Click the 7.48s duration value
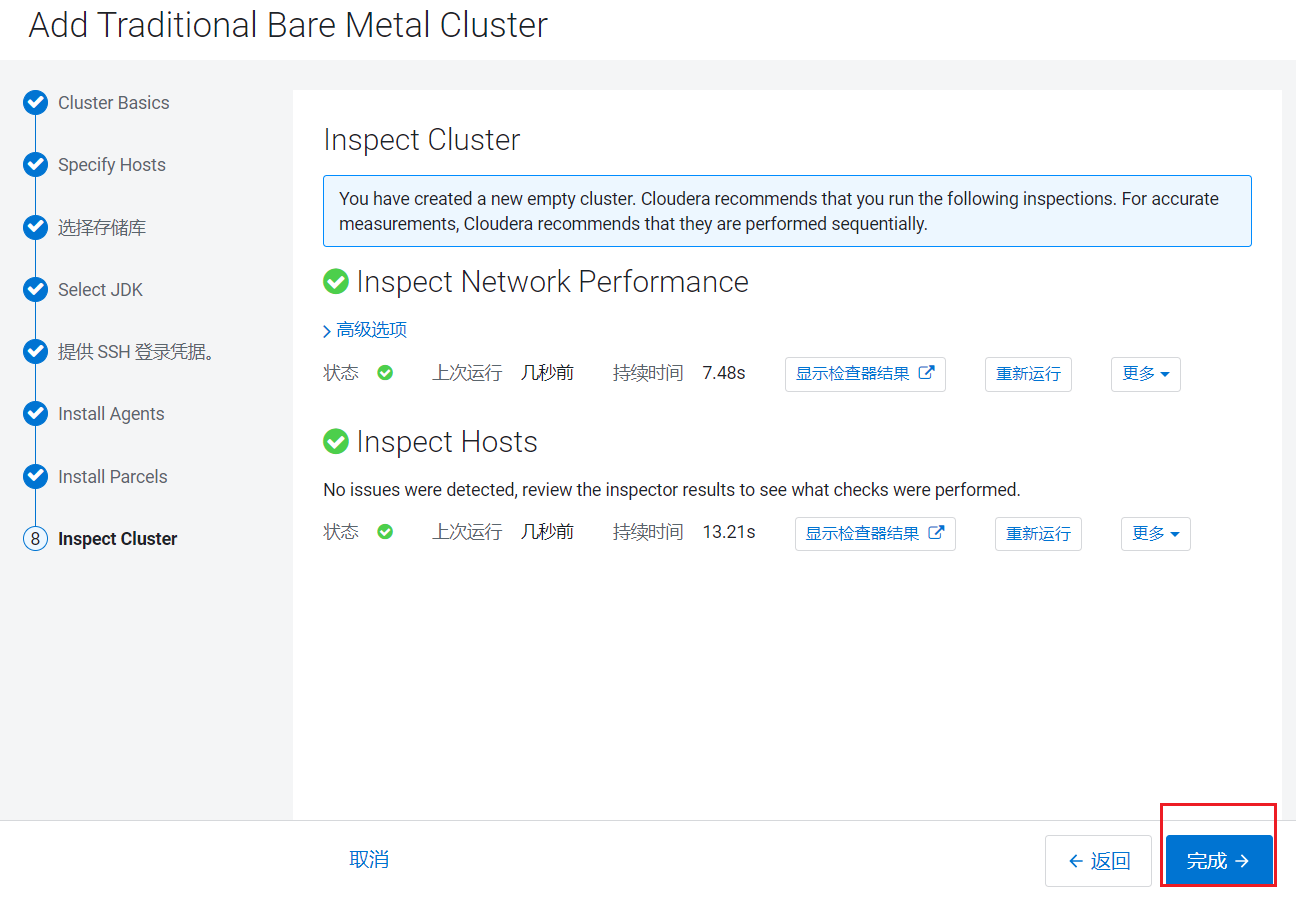This screenshot has height=897, width=1296. pos(724,373)
